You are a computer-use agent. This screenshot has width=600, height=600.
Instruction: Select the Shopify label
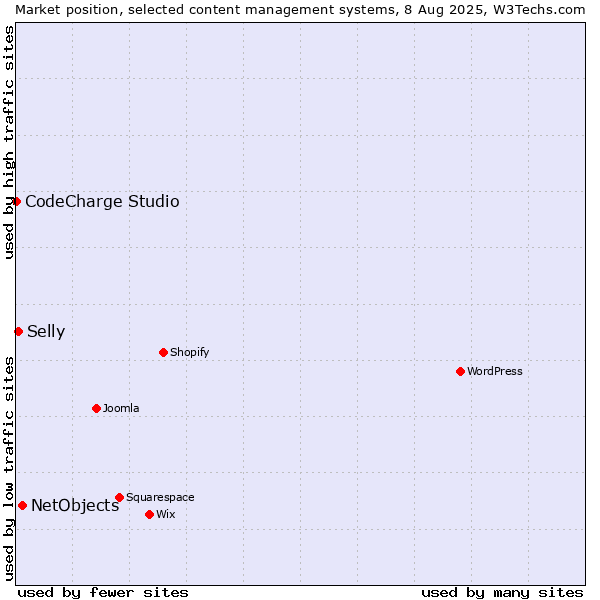[x=189, y=352]
